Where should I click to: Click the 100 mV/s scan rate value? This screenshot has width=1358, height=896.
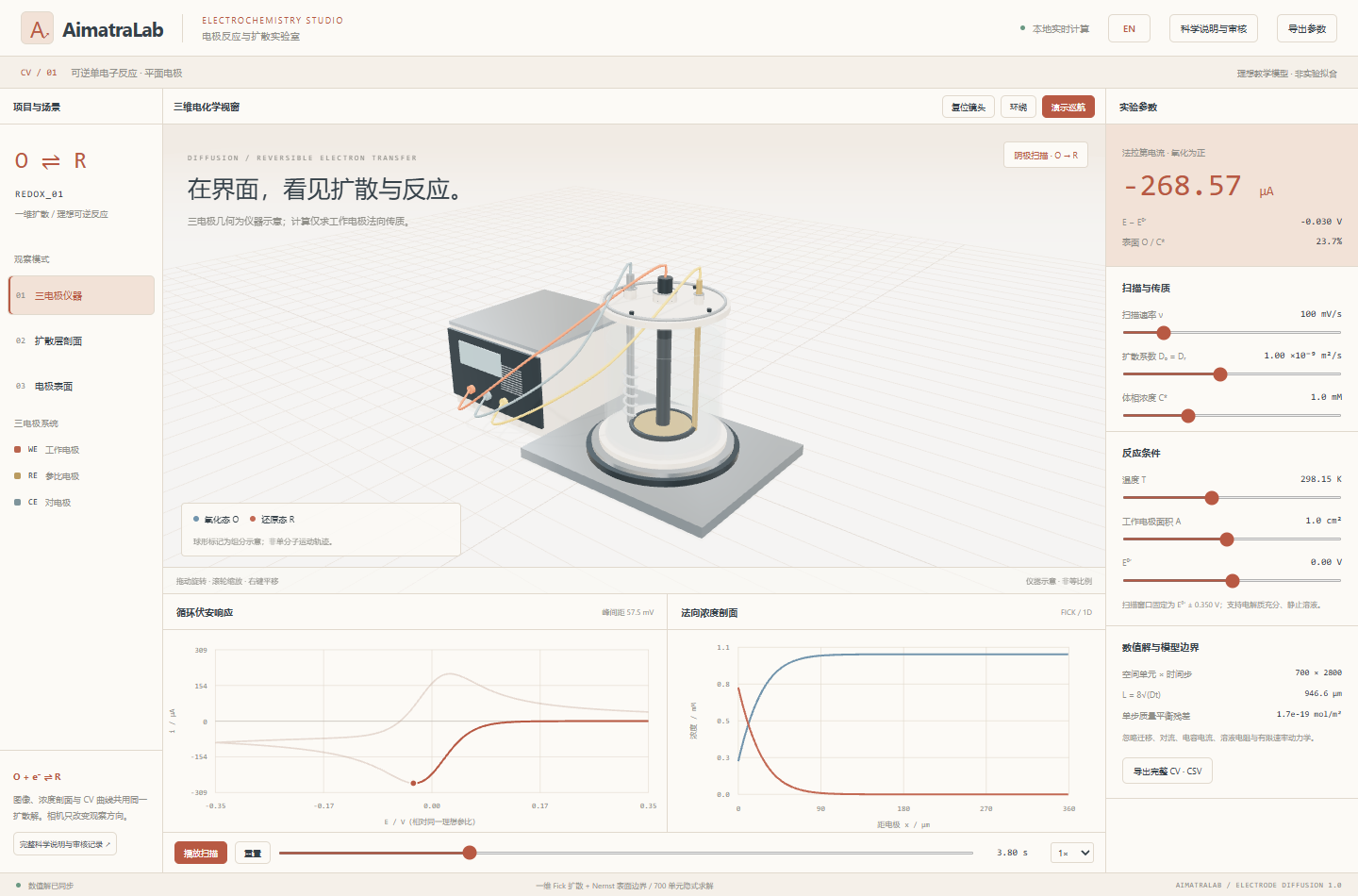1320,314
